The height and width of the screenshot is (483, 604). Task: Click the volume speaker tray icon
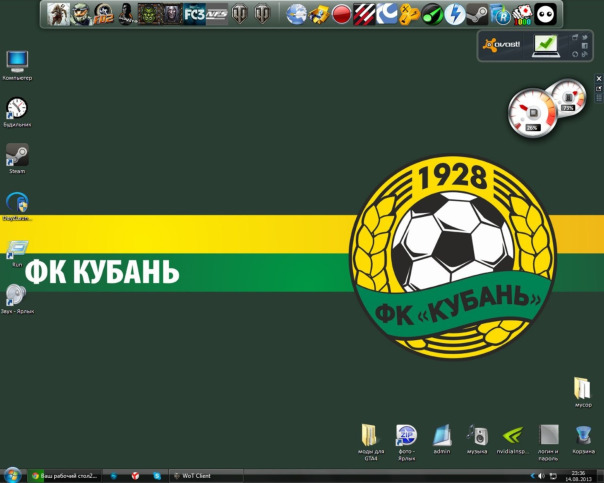(x=541, y=476)
